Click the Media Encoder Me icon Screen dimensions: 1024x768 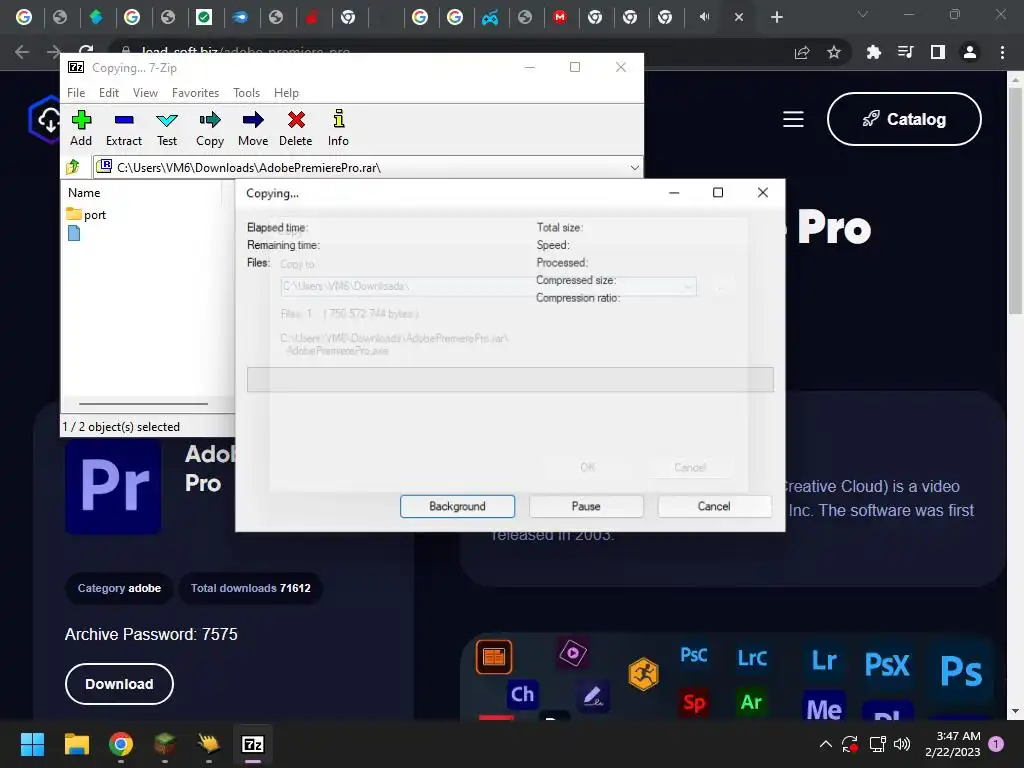coord(824,708)
